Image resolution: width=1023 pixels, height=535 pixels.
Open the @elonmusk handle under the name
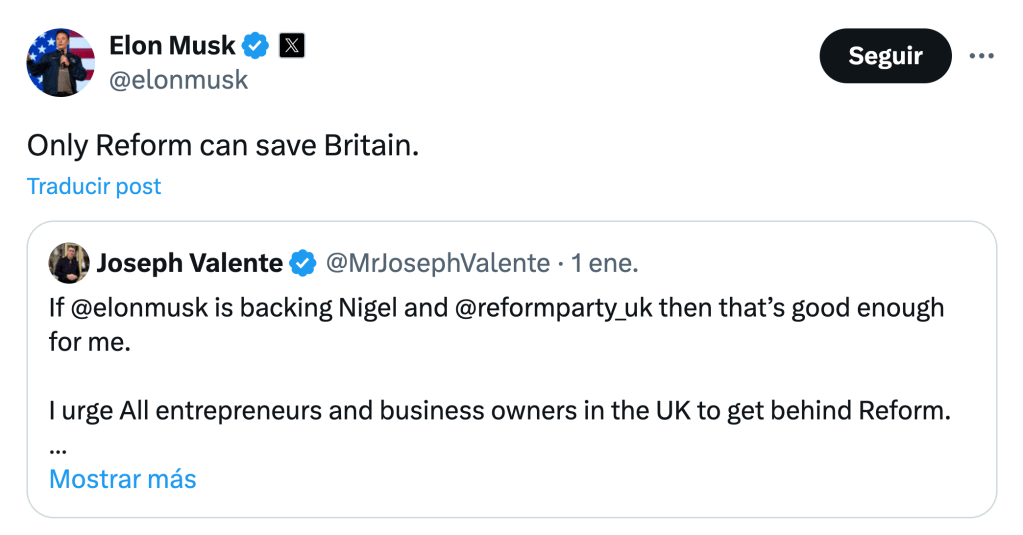coord(178,80)
